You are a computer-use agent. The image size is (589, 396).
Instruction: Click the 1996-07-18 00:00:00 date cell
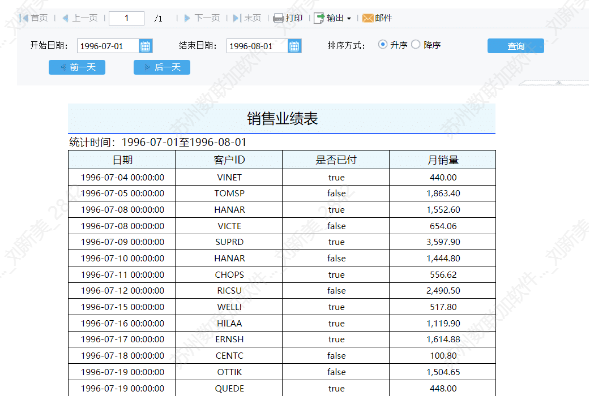(x=122, y=355)
